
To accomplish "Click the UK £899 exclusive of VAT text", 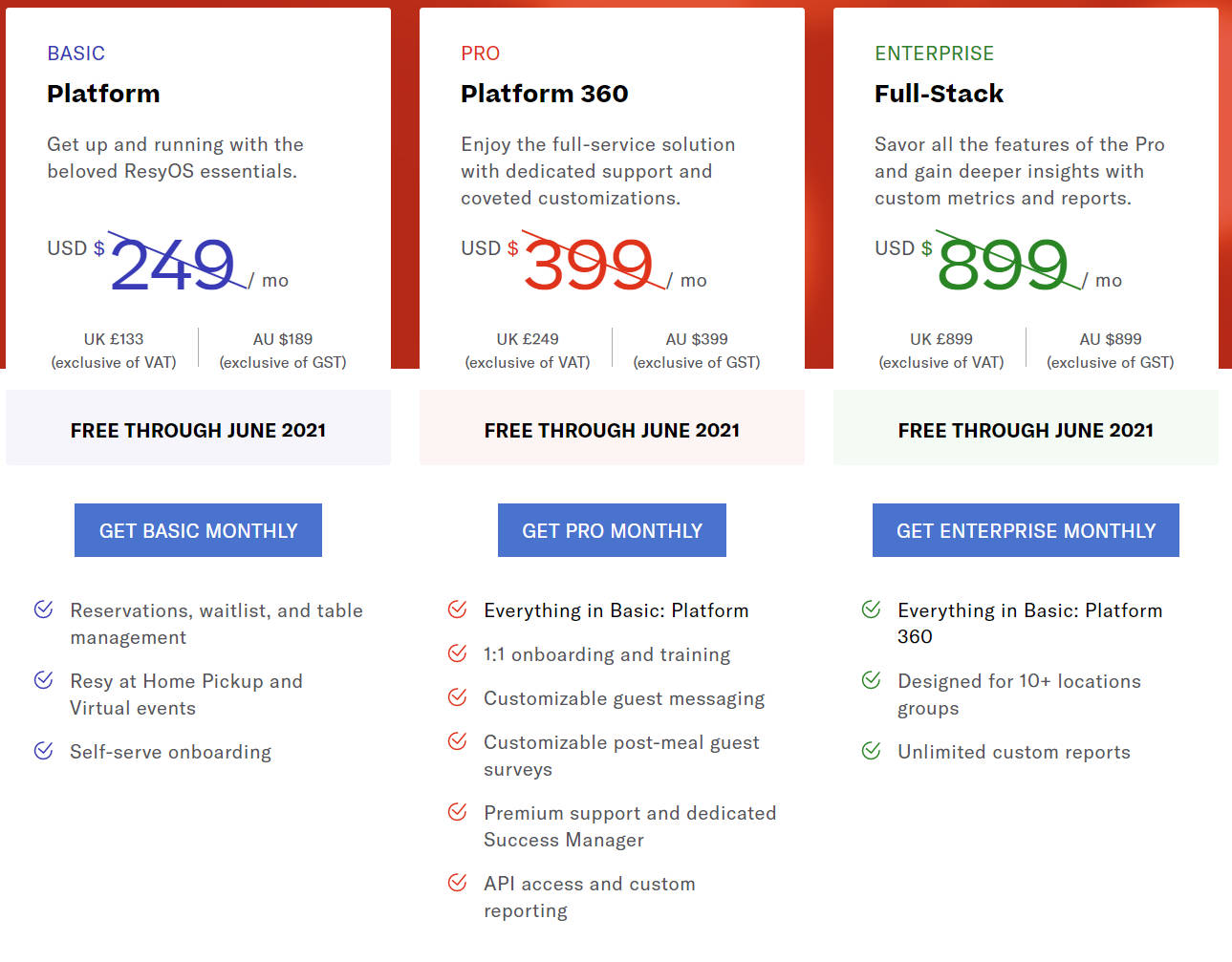I will (940, 349).
